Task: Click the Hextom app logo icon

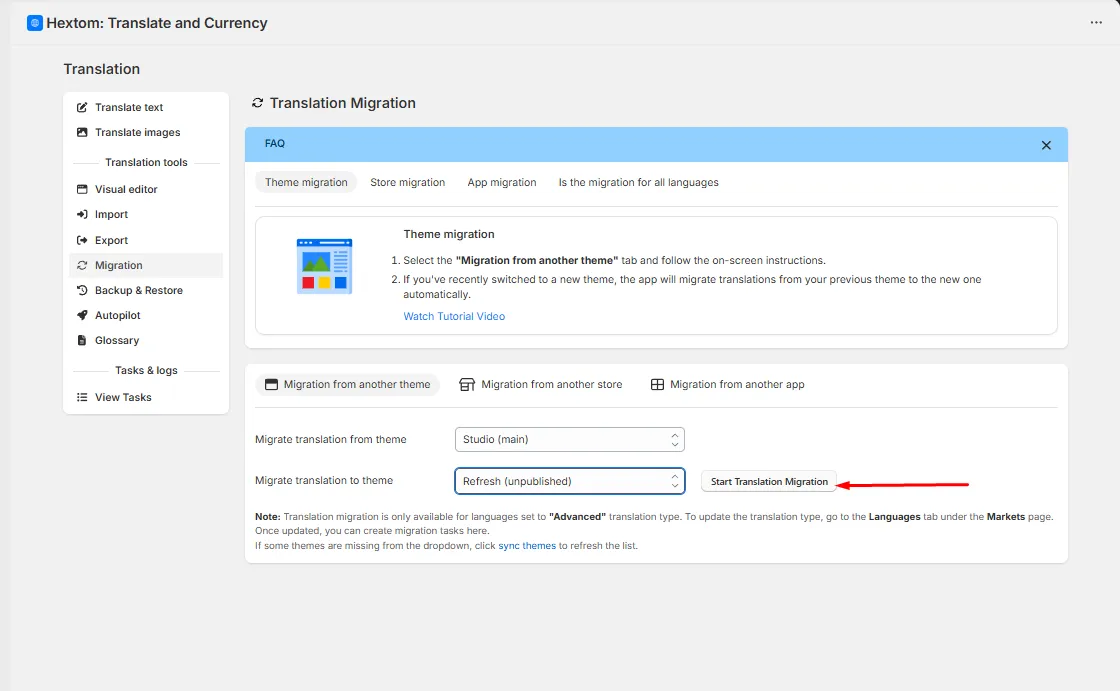Action: (34, 23)
